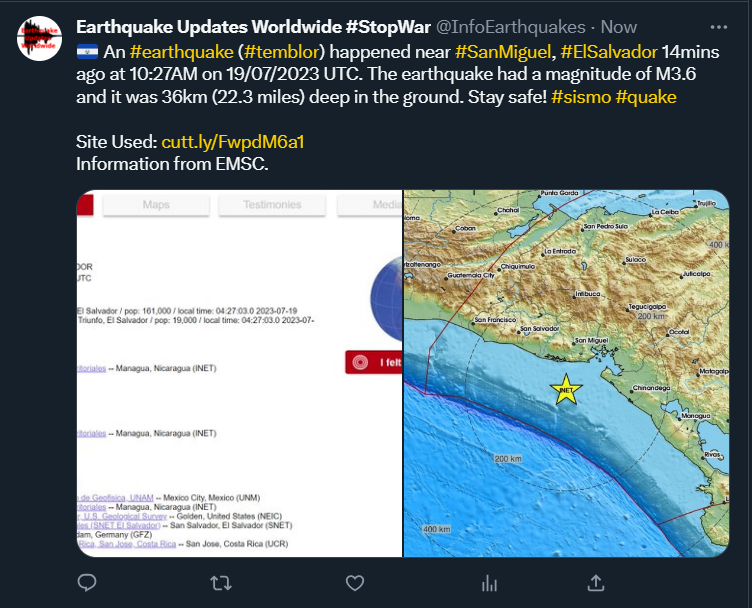Open the EMSC webpage screenshot image
This screenshot has width=752, height=608.
pyautogui.click(x=239, y=372)
